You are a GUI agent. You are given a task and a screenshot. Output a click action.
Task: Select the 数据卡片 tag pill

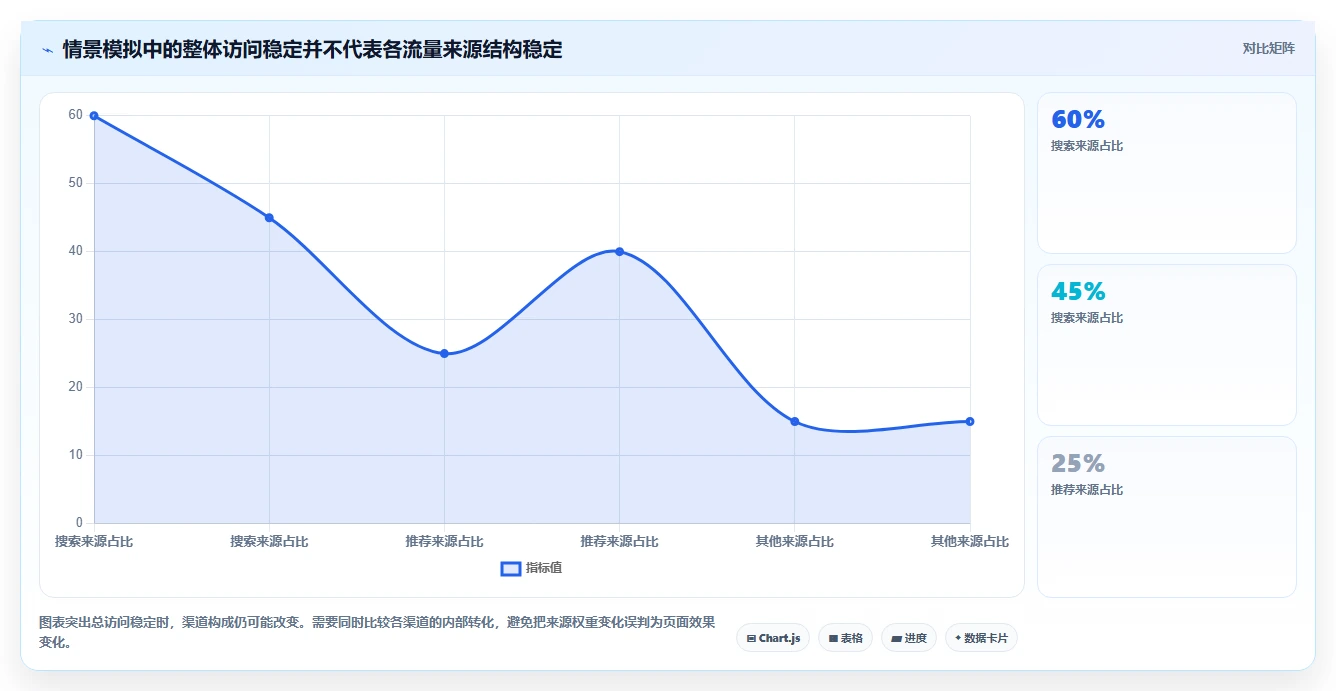981,638
